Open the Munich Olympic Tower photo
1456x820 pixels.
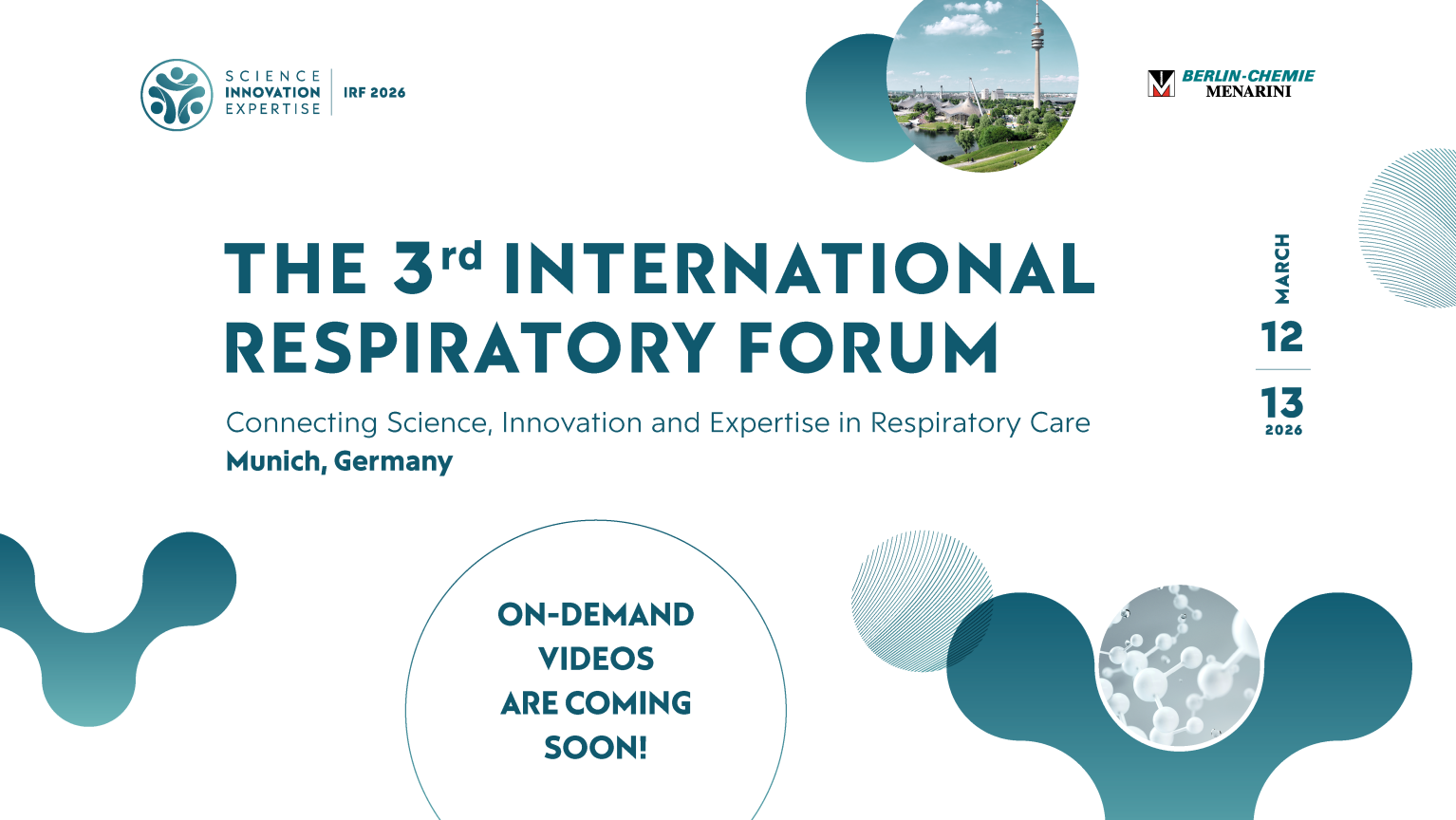click(982, 84)
